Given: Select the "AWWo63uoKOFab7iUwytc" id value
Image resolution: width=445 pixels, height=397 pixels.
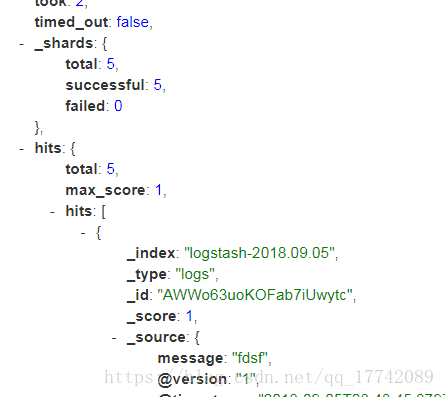Looking at the screenshot, I should coord(255,295).
